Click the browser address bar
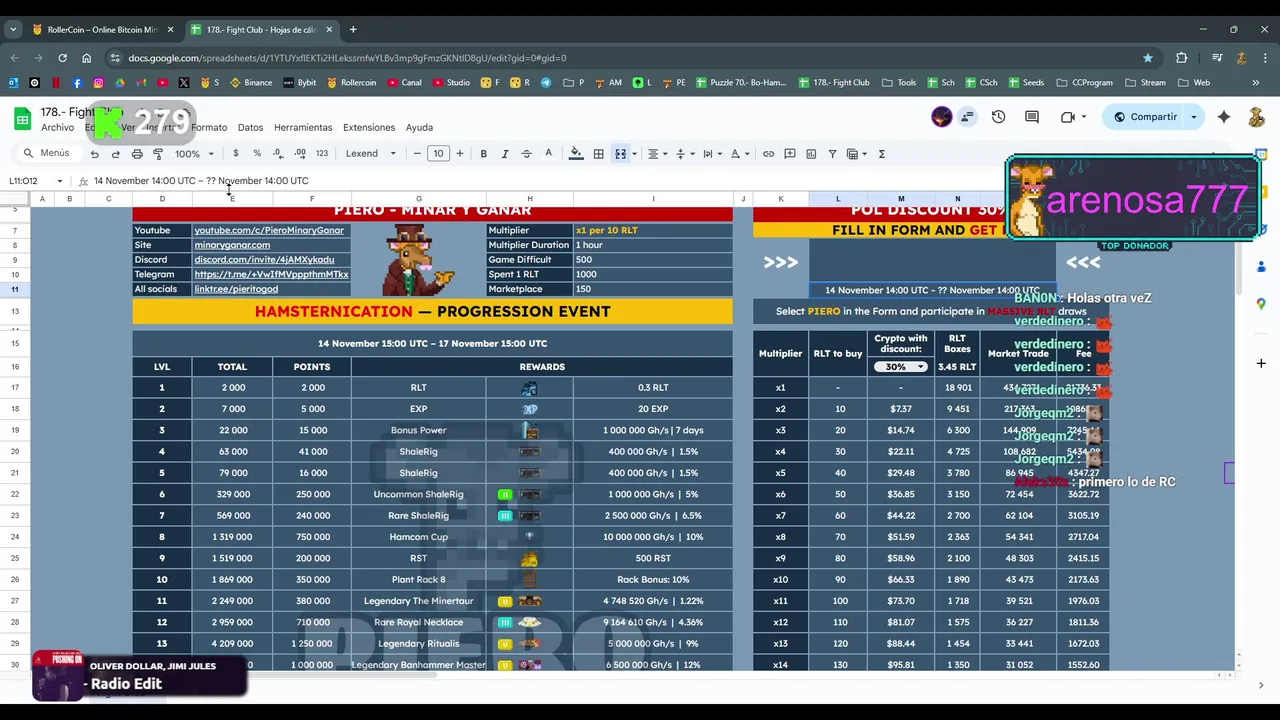 point(630,58)
